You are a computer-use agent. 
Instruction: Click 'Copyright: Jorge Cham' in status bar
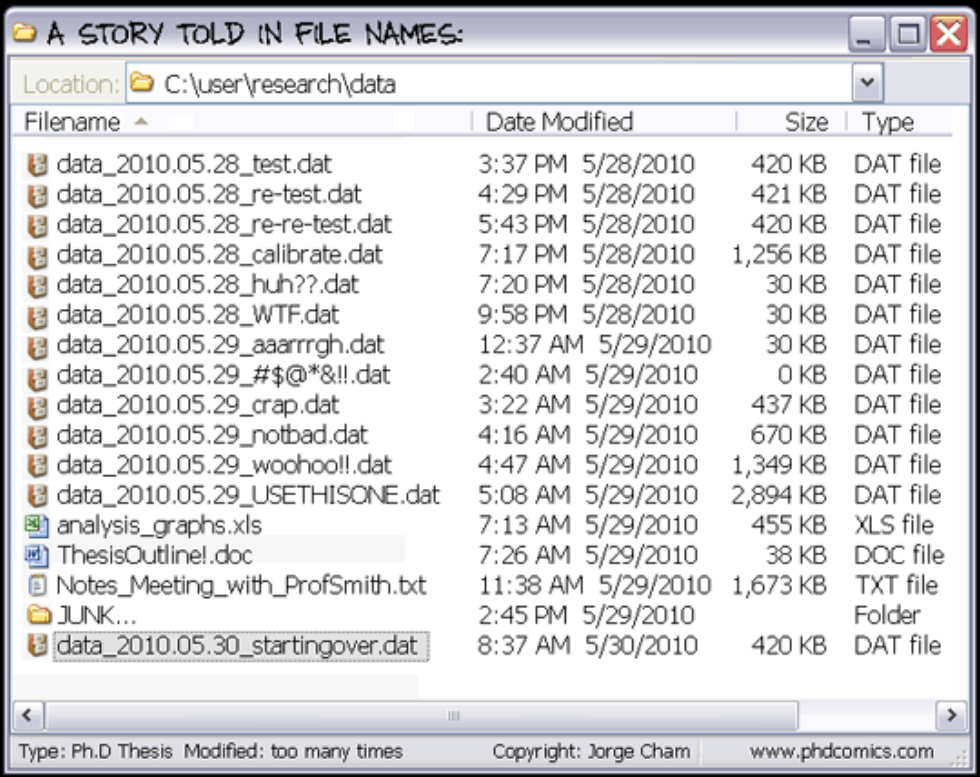[x=591, y=751]
